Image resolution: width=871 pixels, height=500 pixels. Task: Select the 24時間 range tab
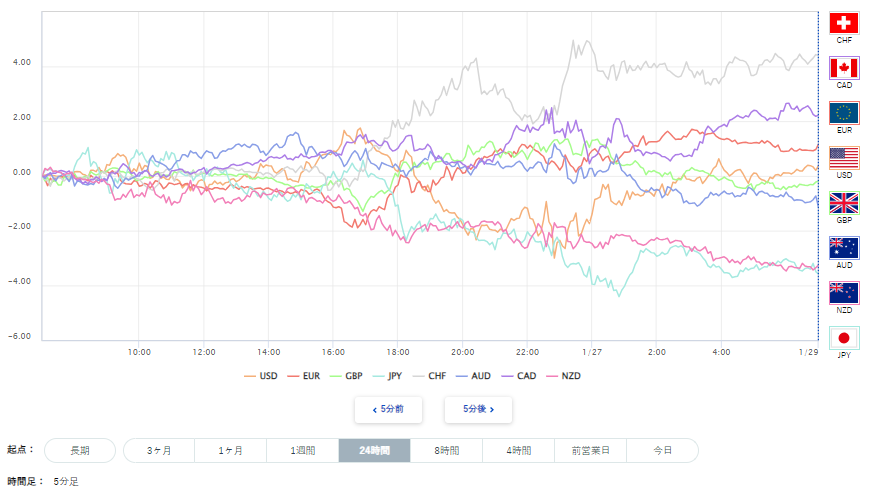(x=374, y=451)
